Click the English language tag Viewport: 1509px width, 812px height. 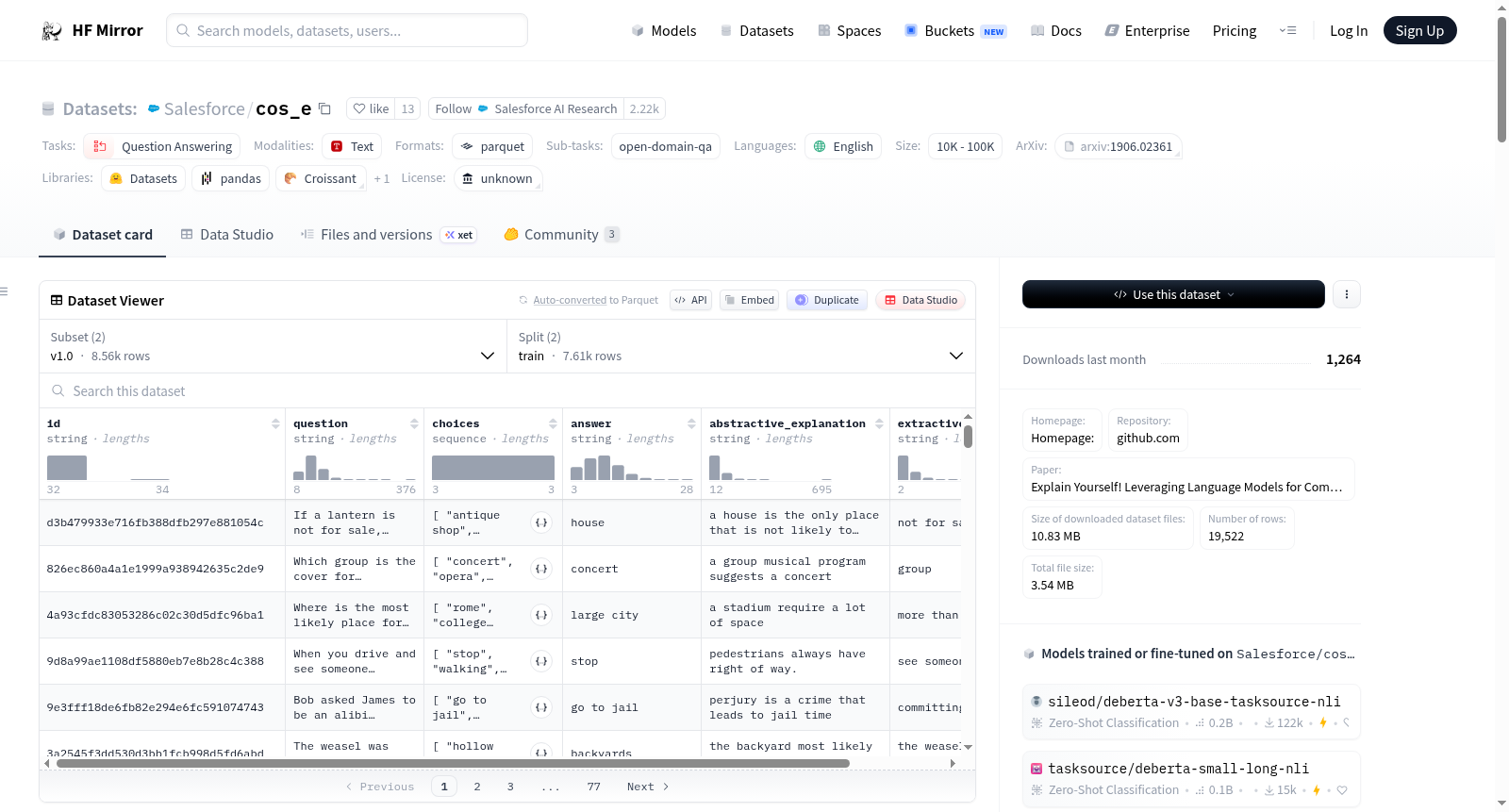843,146
